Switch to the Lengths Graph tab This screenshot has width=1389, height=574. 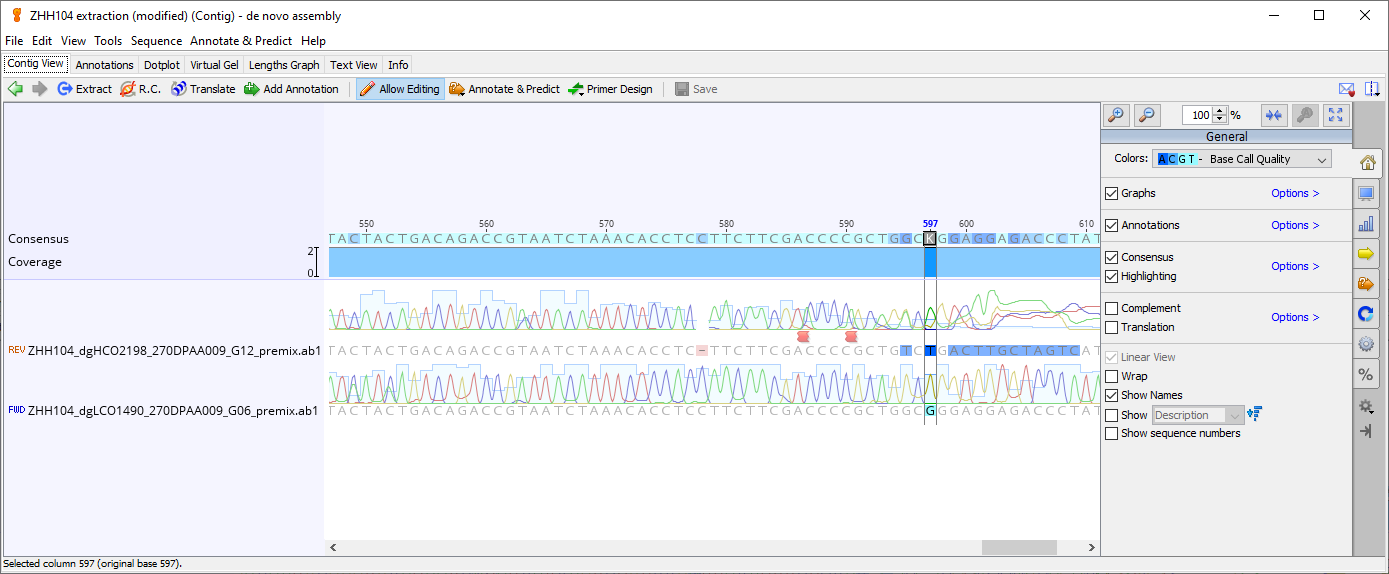tap(284, 65)
